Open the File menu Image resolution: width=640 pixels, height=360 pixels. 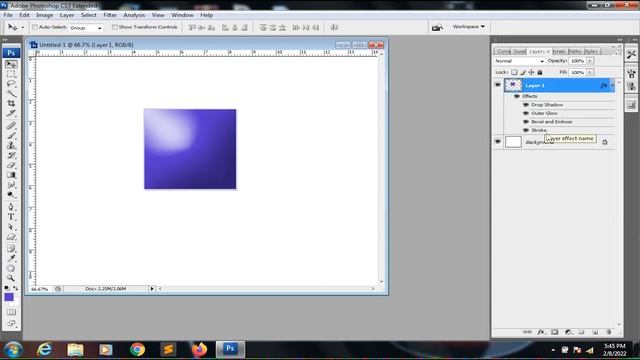point(8,15)
